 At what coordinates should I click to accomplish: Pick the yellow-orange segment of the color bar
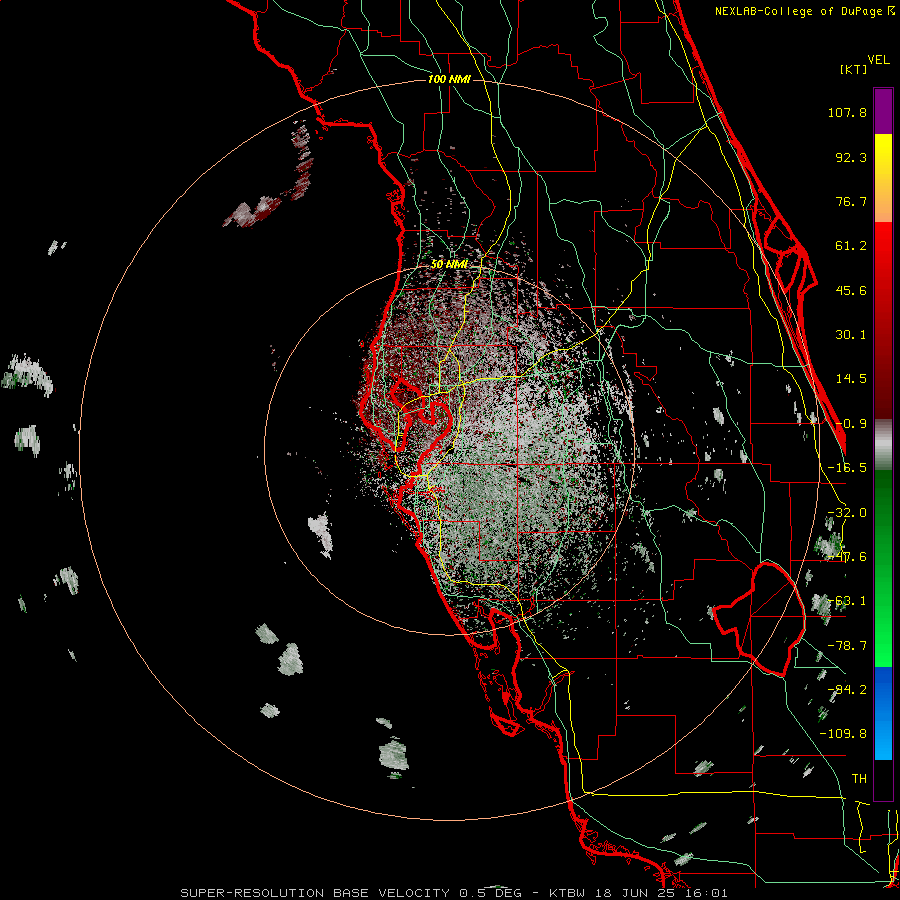coord(883,178)
